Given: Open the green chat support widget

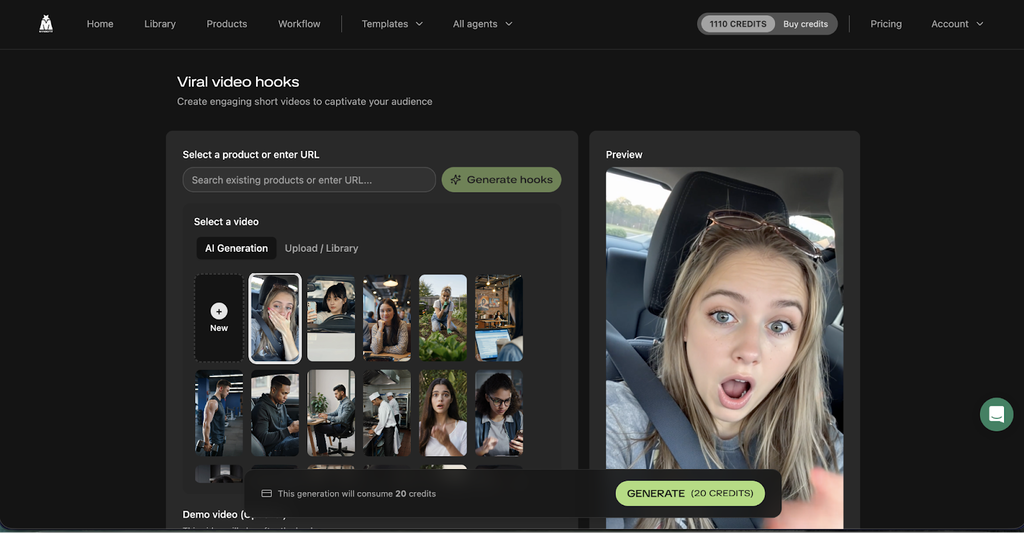Looking at the screenshot, I should 996,414.
